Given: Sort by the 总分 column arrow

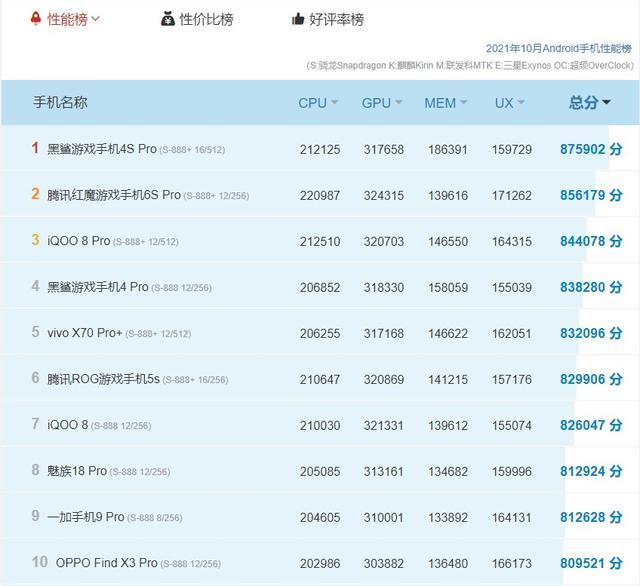Looking at the screenshot, I should point(607,102).
